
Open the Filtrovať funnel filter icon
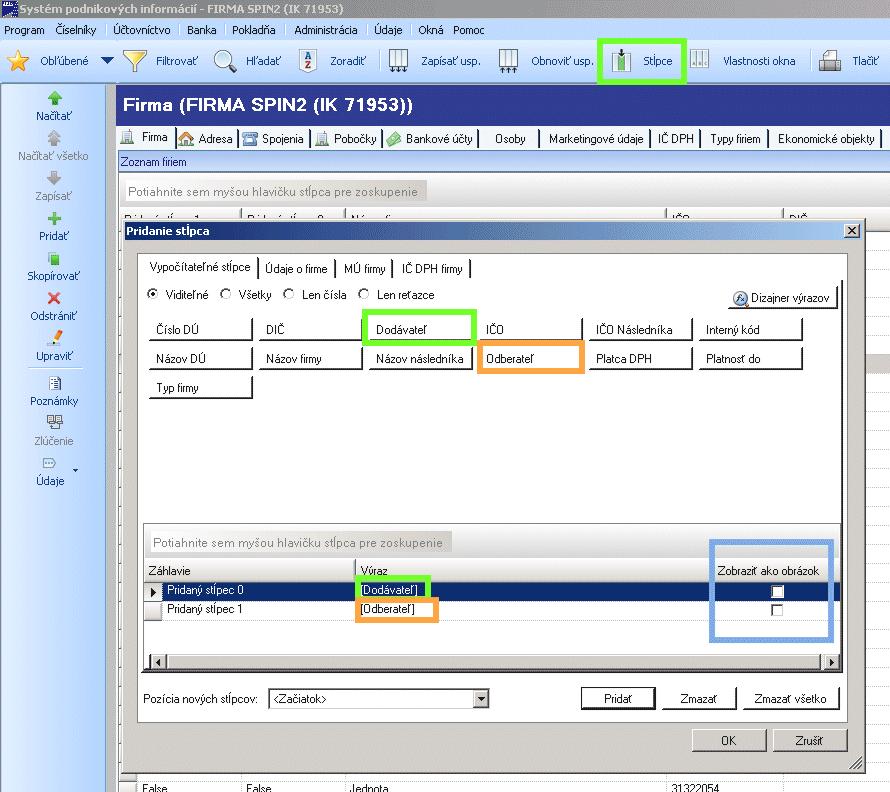click(135, 60)
